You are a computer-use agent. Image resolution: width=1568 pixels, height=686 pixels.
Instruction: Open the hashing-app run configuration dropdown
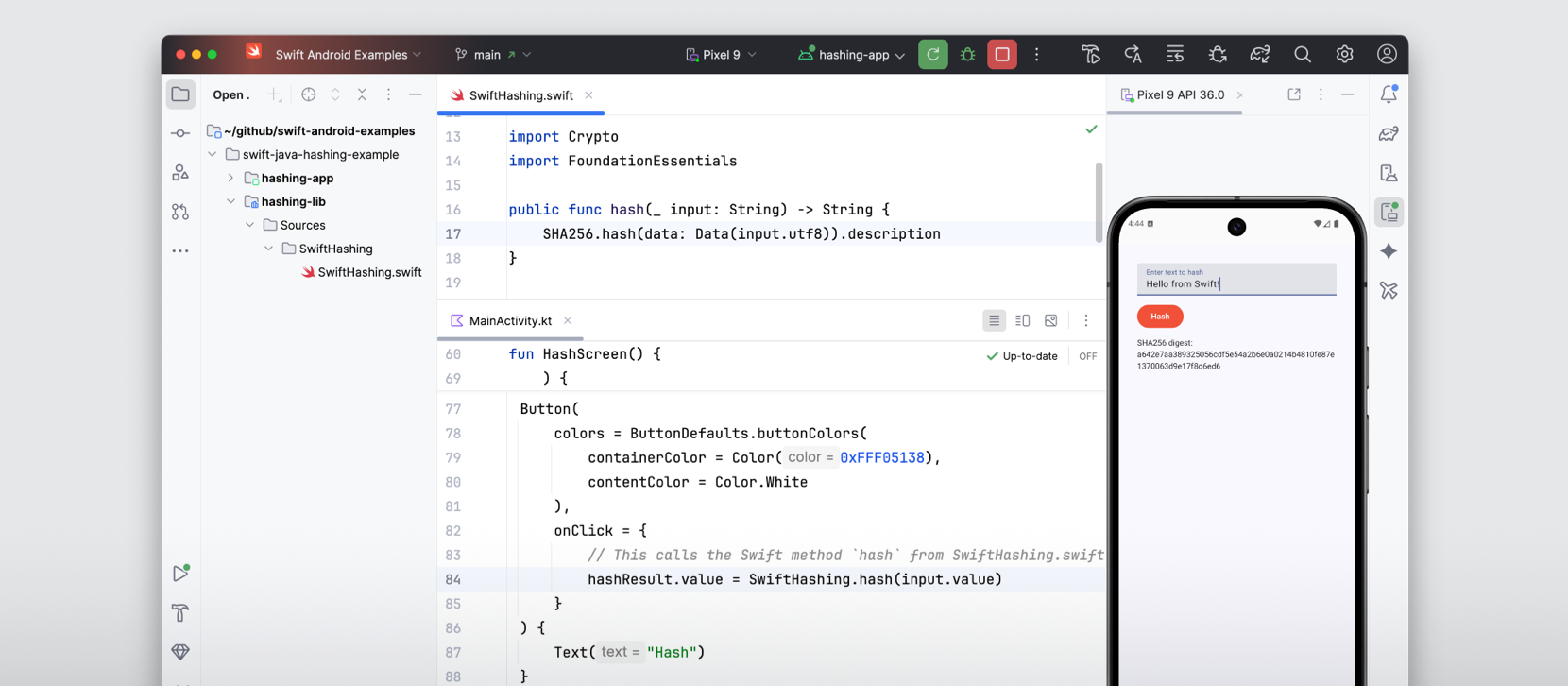coord(852,55)
